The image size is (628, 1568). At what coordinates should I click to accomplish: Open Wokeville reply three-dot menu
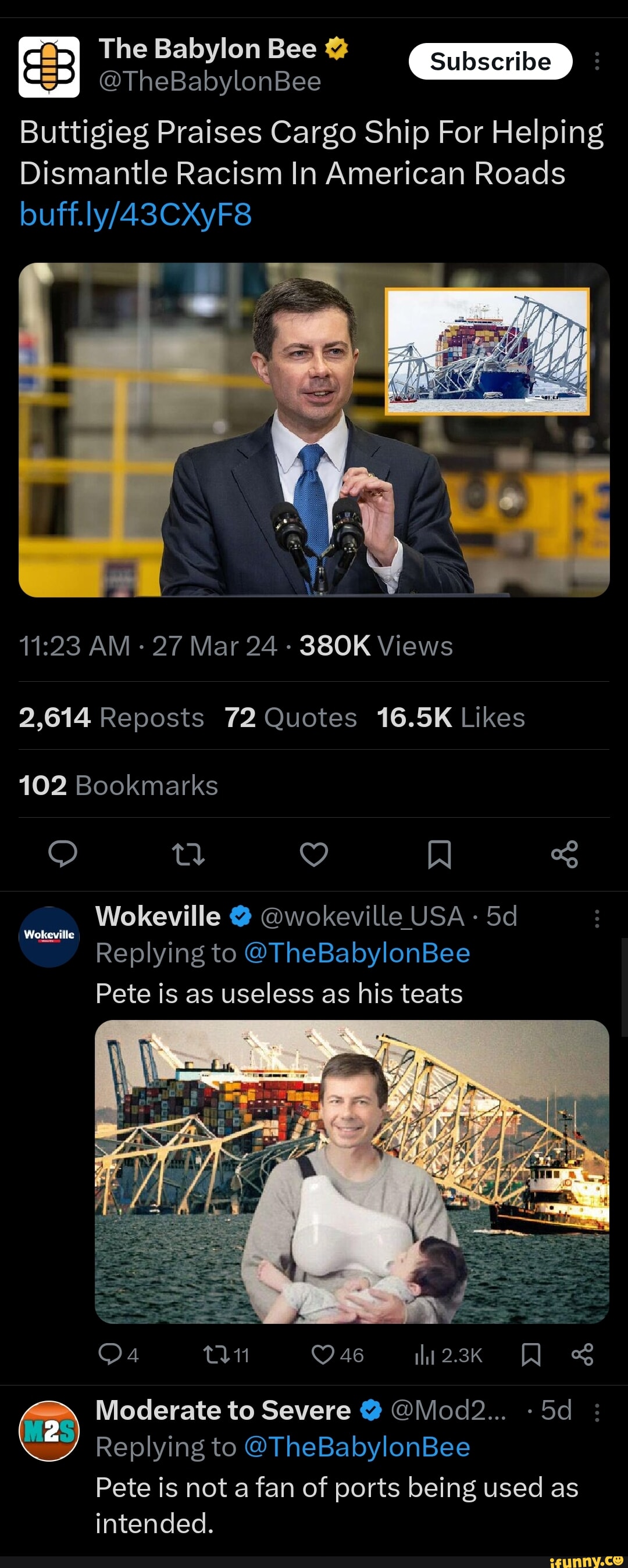(x=597, y=918)
